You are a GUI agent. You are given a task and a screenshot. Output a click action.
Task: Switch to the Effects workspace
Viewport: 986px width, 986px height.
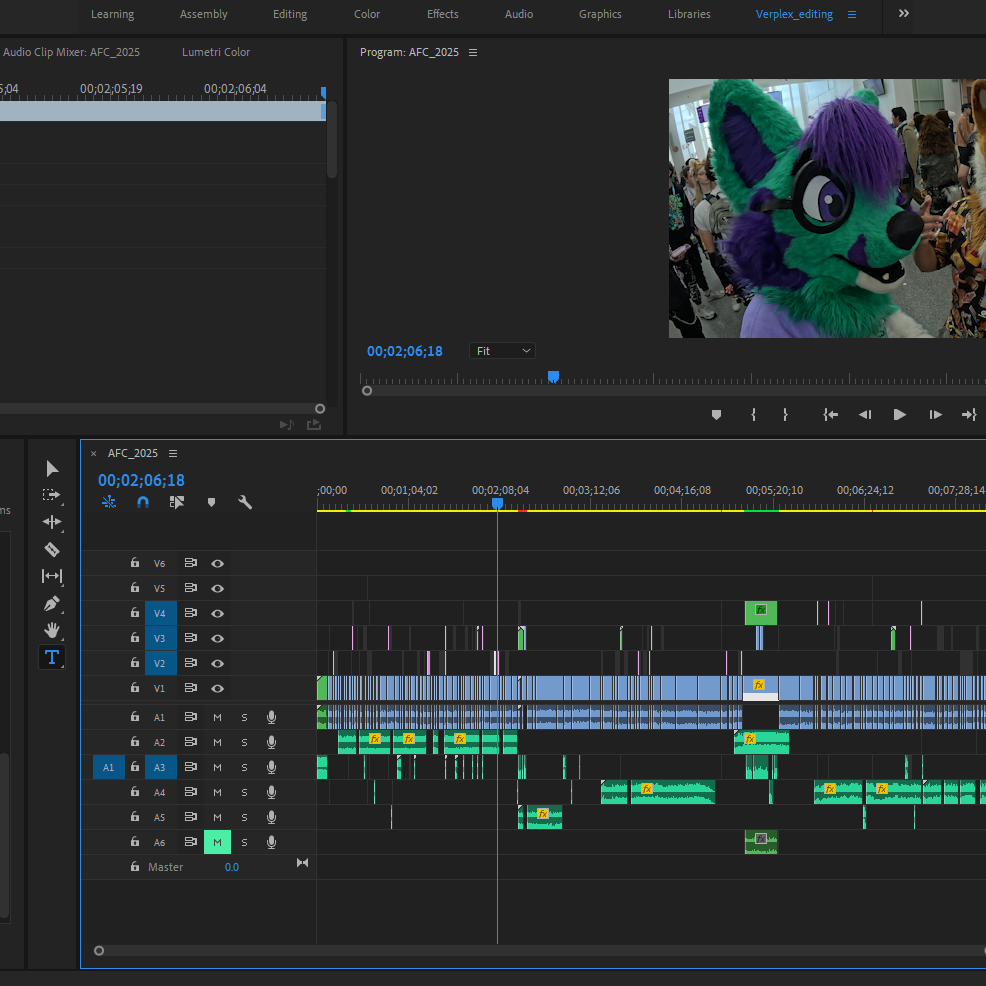click(443, 14)
